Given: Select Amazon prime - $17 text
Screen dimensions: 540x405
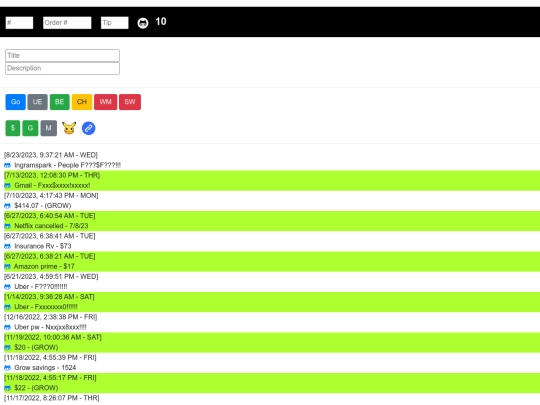Looking at the screenshot, I should coord(44,267).
